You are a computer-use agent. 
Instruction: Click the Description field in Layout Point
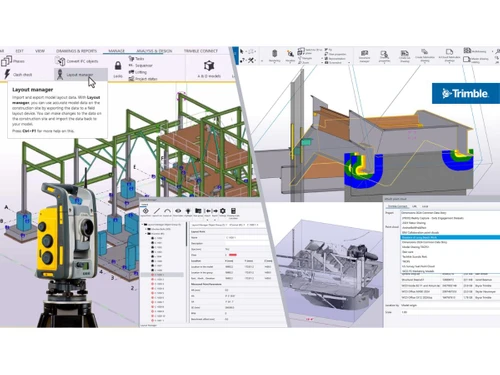pos(248,243)
